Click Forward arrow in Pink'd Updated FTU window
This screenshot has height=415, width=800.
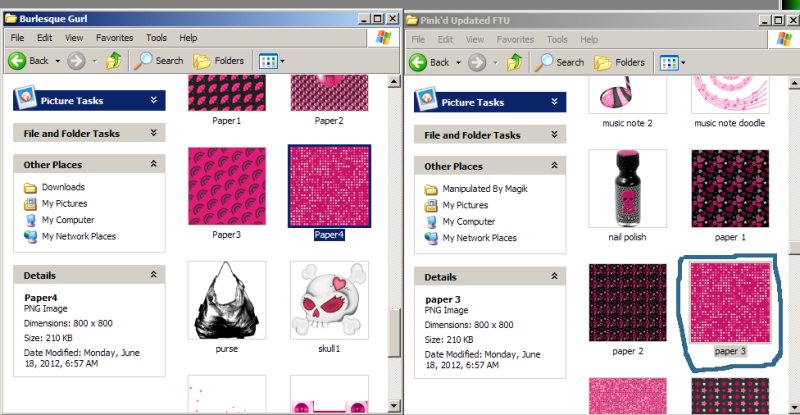coord(477,63)
